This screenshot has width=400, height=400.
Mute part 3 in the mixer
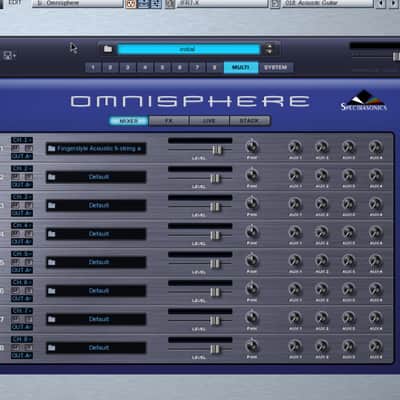[15, 205]
